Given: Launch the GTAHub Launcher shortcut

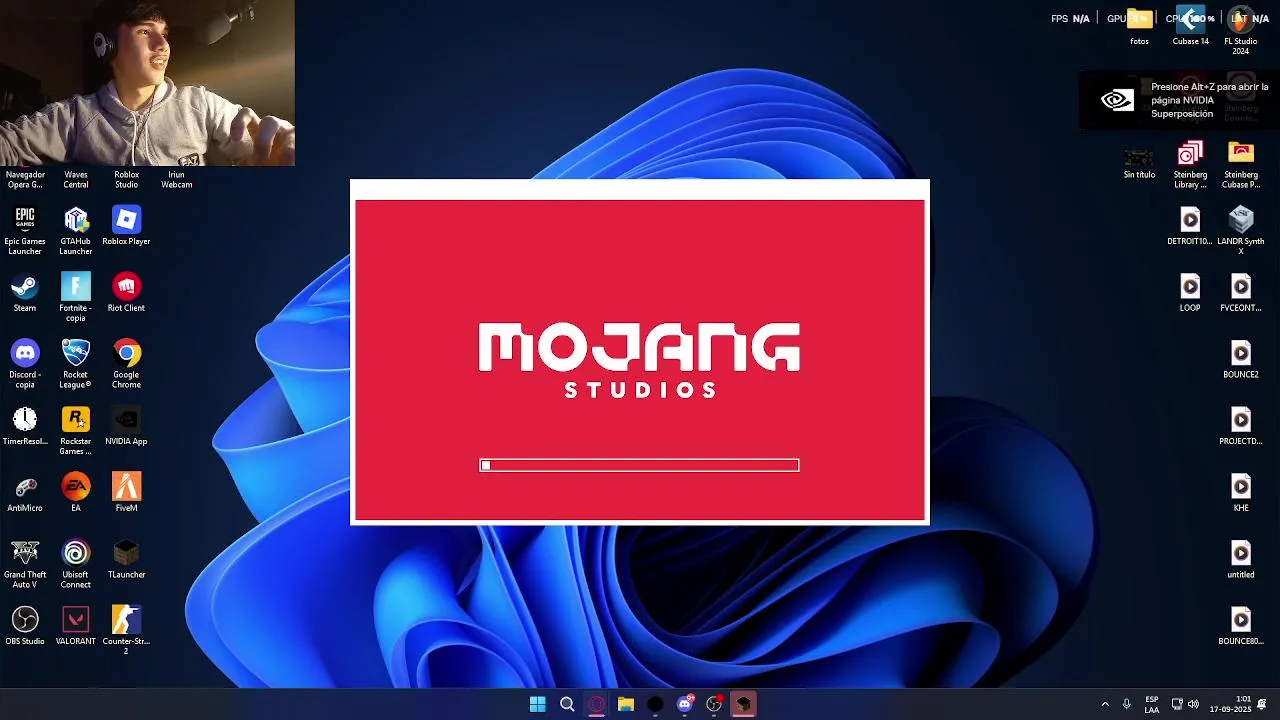Looking at the screenshot, I should [x=76, y=230].
